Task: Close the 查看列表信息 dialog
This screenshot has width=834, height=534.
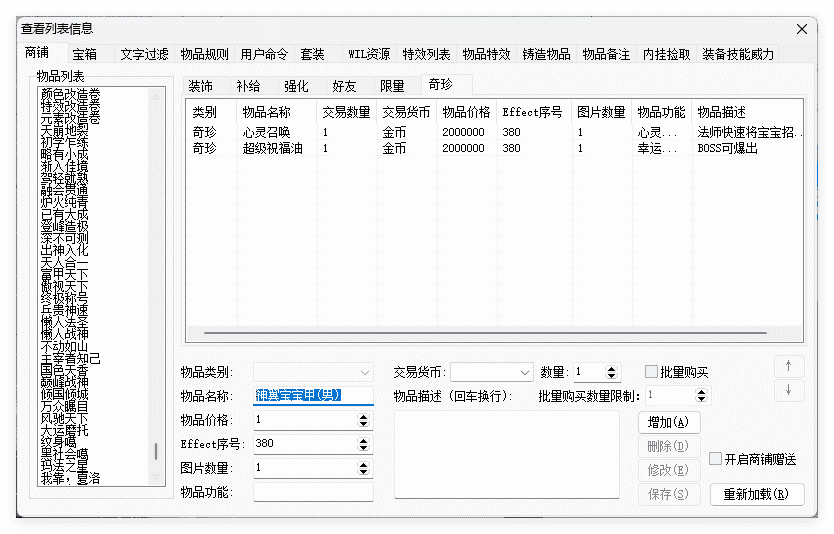Action: pyautogui.click(x=802, y=29)
